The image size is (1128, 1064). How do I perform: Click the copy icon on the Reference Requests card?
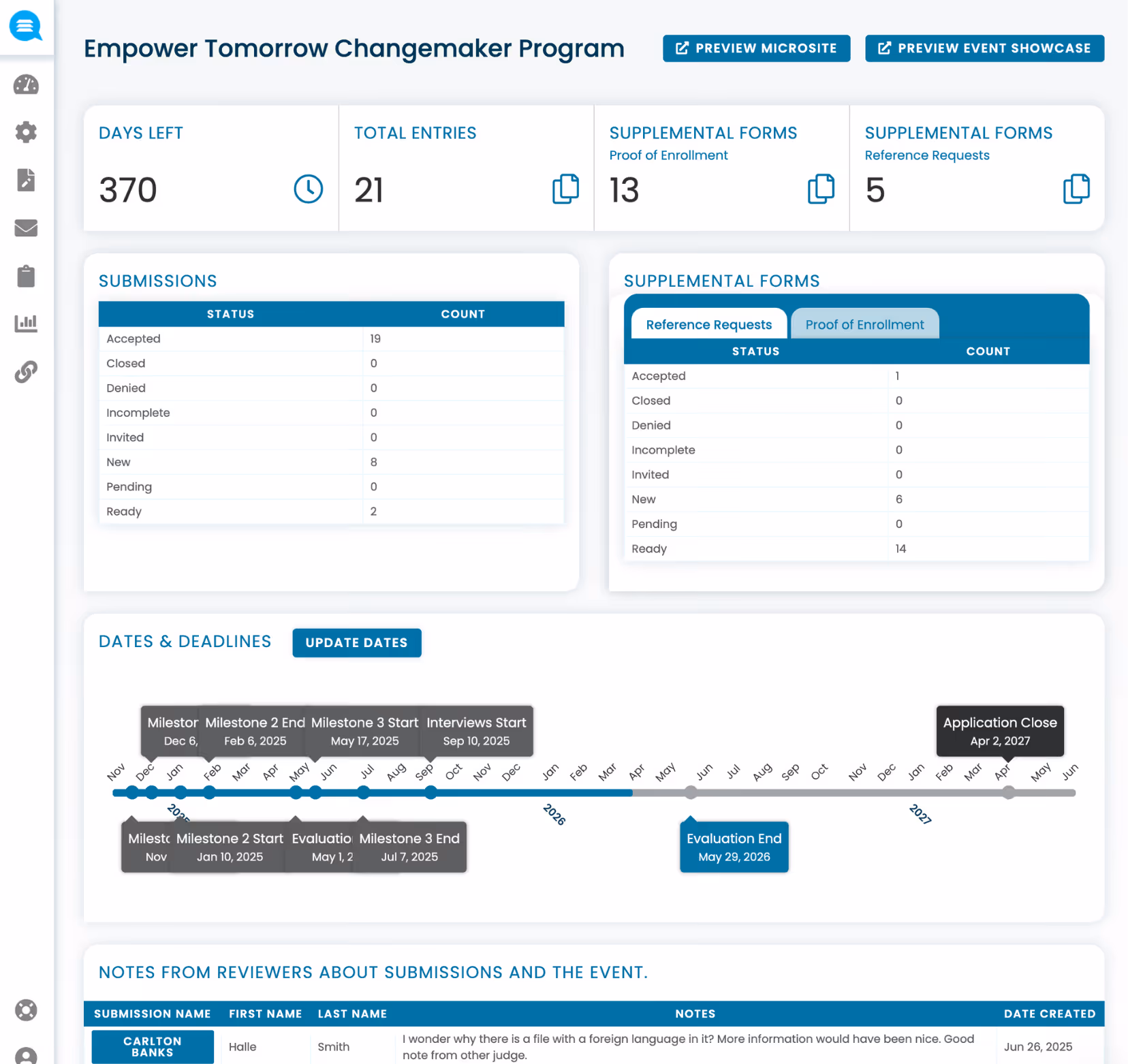tap(1076, 189)
